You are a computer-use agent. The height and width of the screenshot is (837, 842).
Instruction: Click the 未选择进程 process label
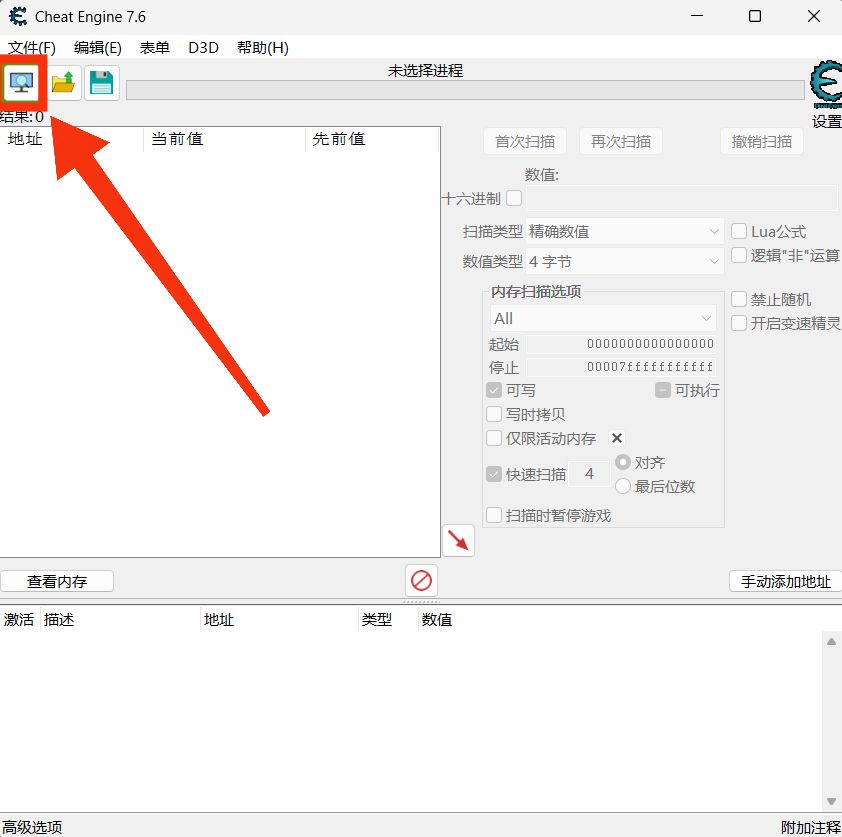[x=425, y=70]
